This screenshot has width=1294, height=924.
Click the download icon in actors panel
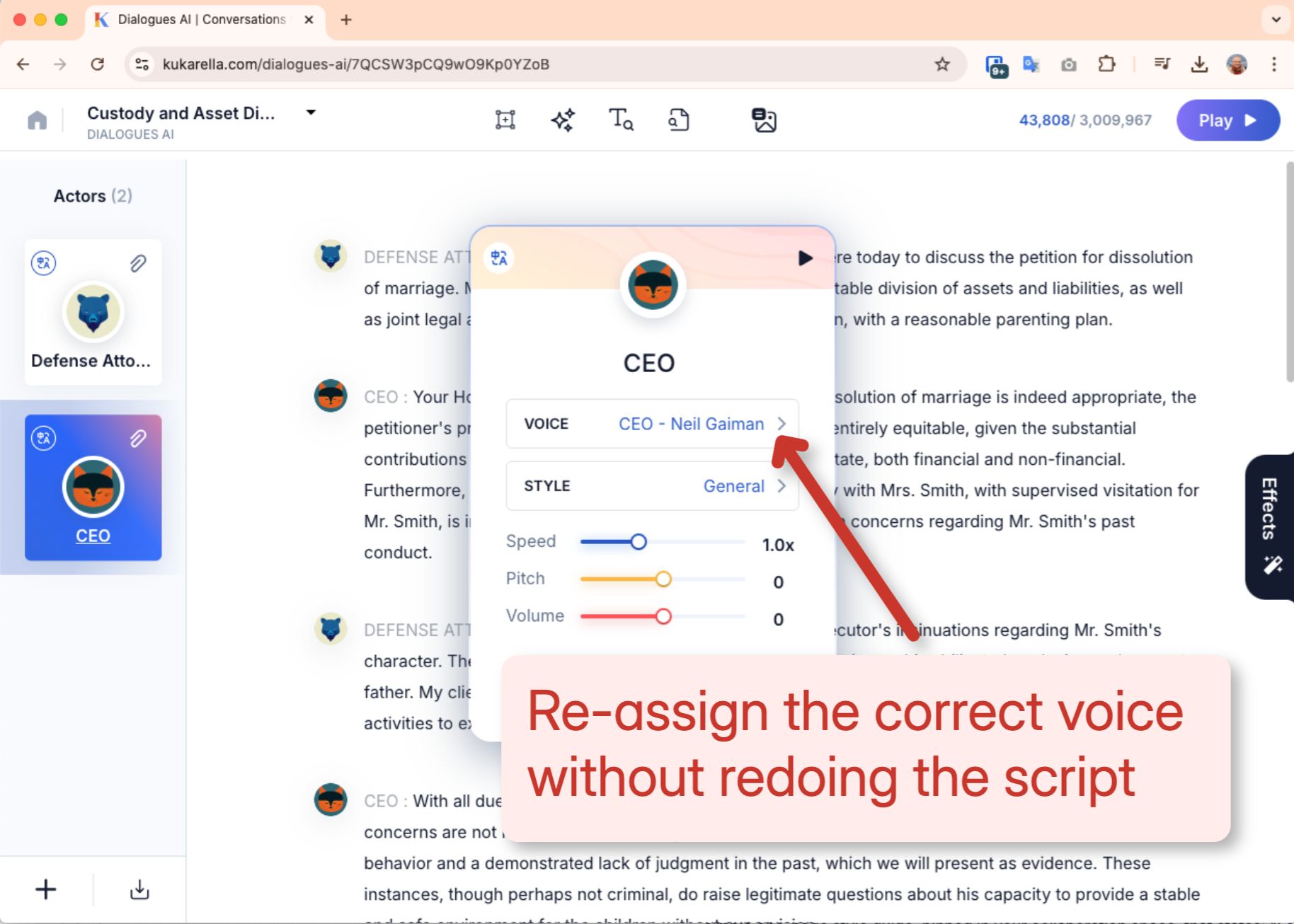click(x=139, y=889)
